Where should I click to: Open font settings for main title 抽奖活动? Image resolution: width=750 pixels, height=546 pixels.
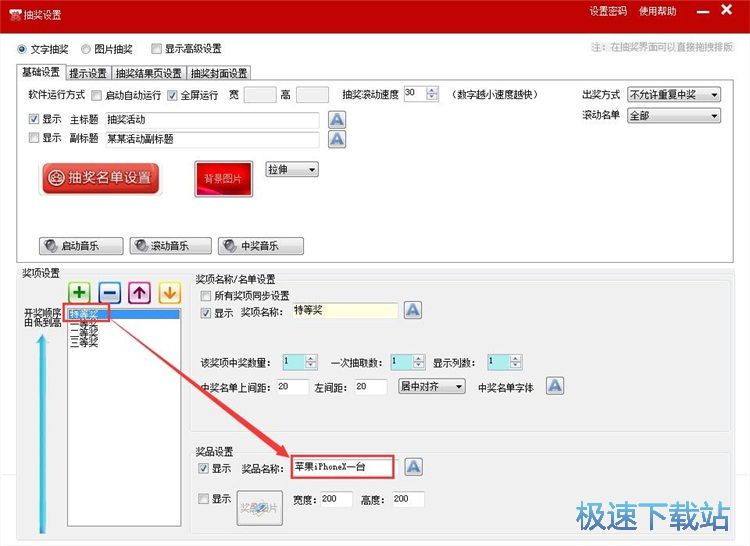click(337, 120)
